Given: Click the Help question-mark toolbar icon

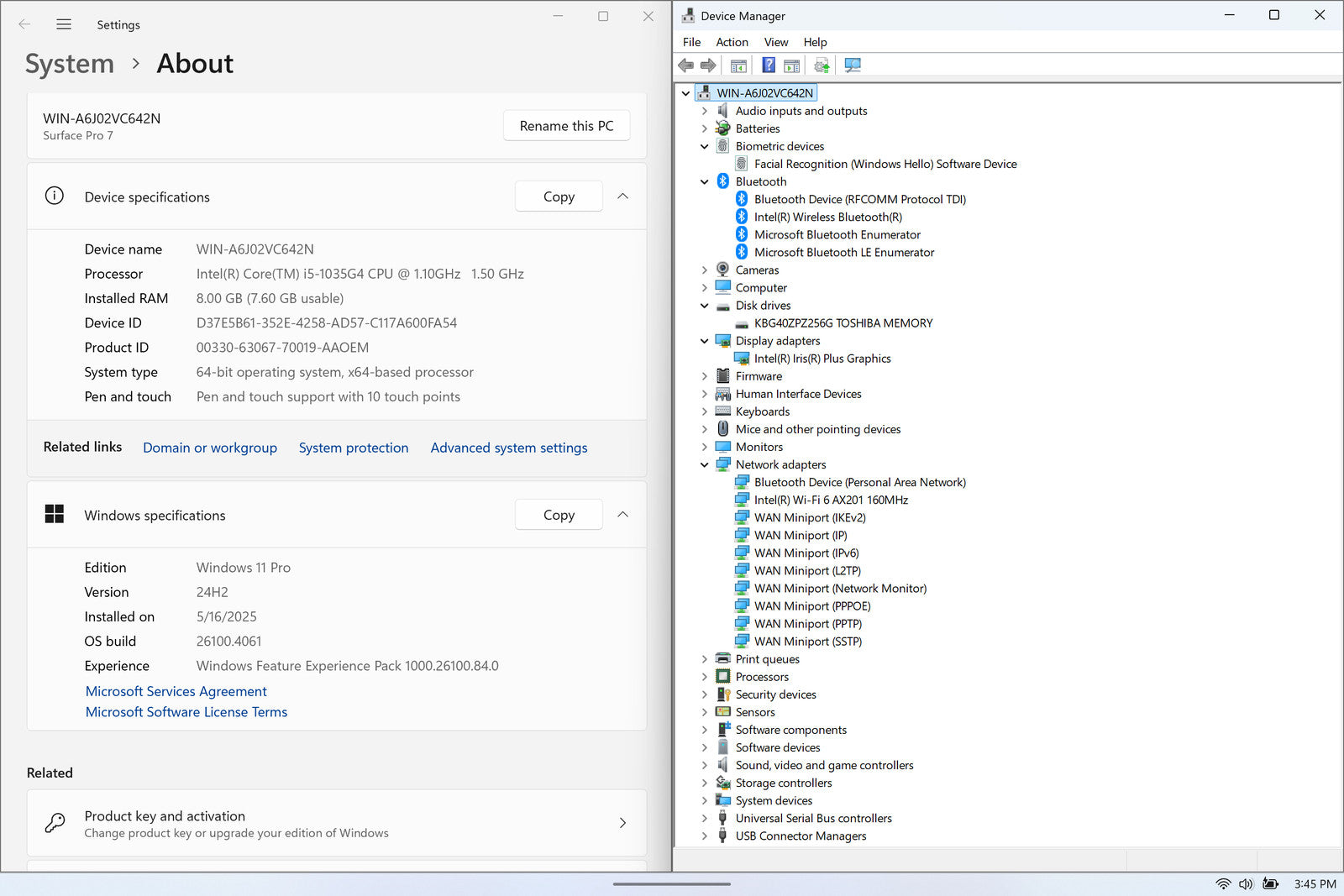Looking at the screenshot, I should [769, 65].
